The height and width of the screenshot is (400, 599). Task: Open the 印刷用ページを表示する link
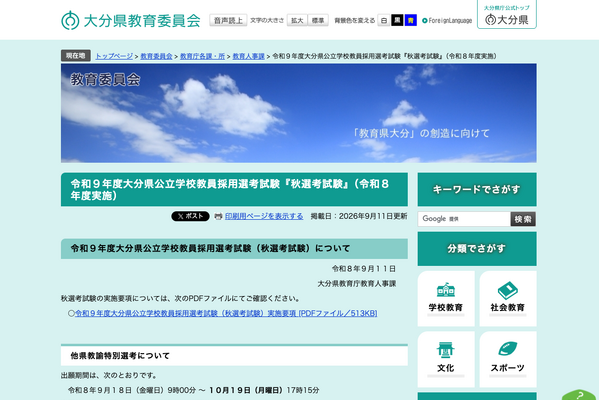(264, 216)
